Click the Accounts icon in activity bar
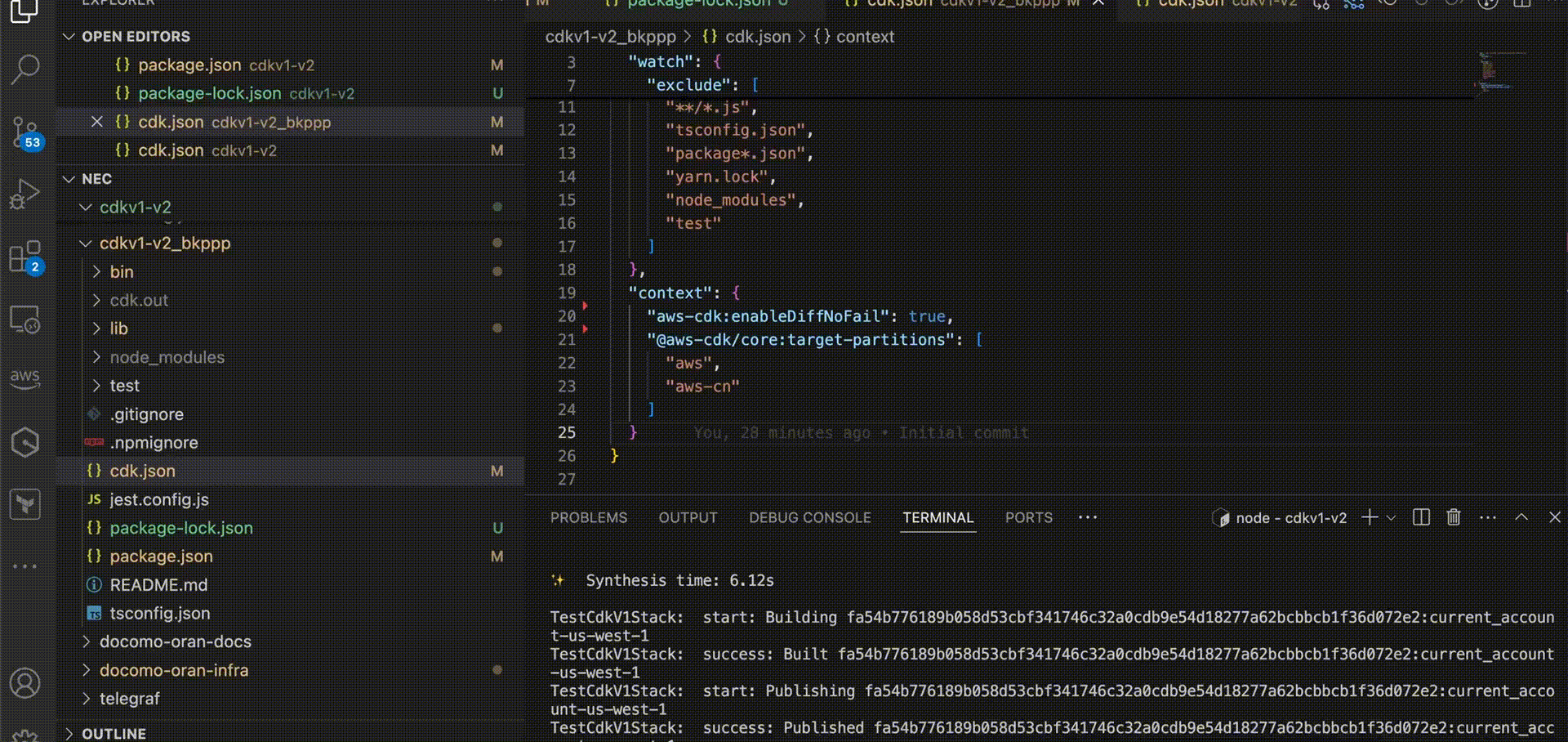The image size is (1568, 742). (25, 683)
